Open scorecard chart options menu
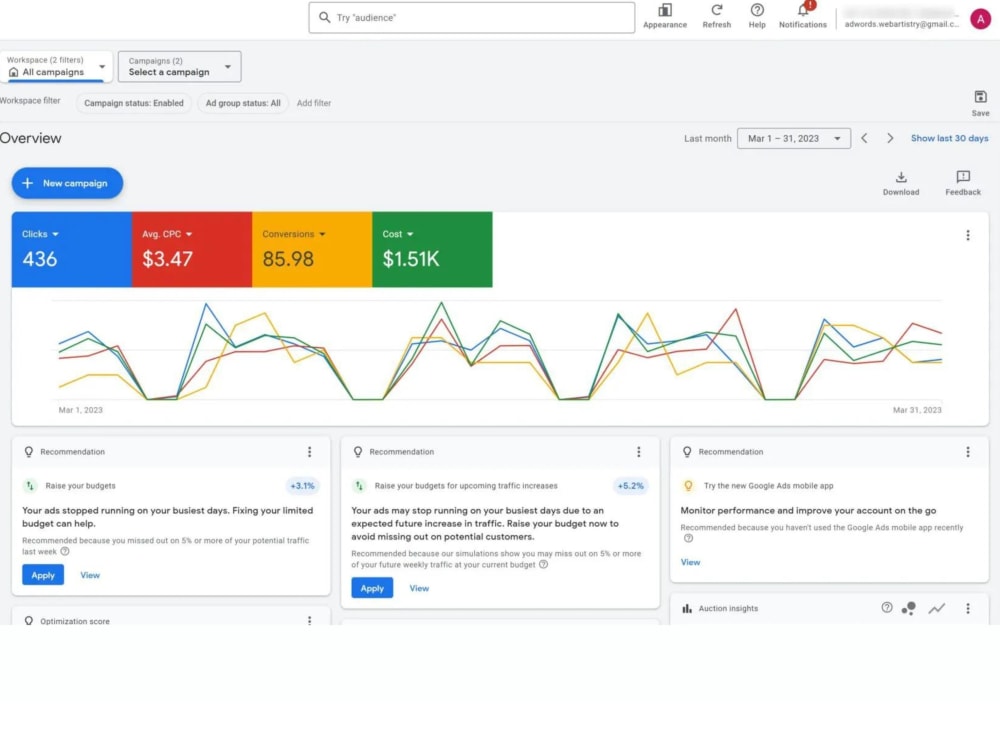 pos(967,235)
